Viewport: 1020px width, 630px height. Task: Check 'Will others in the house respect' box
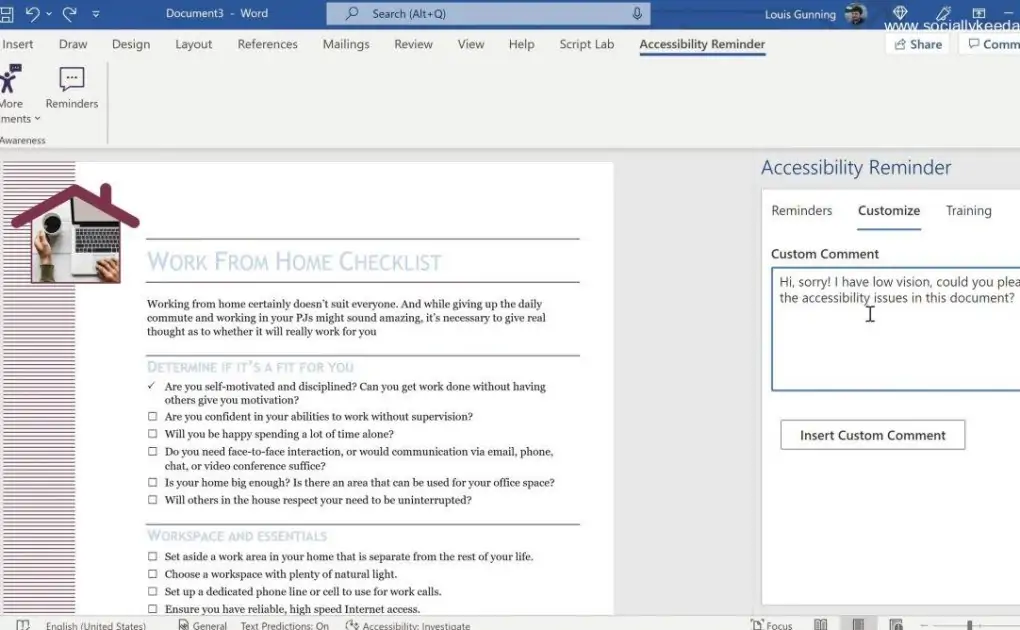click(152, 500)
